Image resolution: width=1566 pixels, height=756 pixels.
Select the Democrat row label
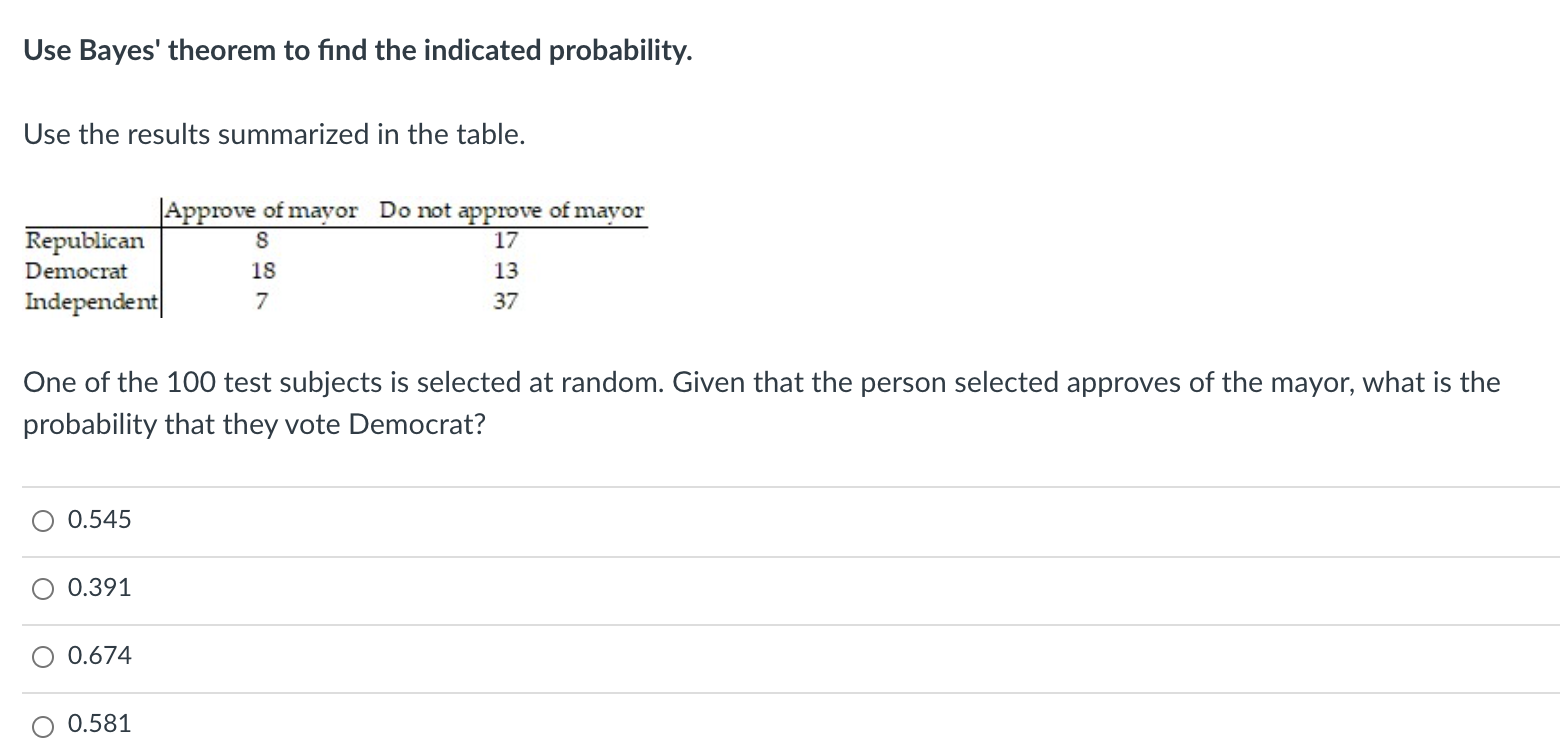pyautogui.click(x=77, y=271)
